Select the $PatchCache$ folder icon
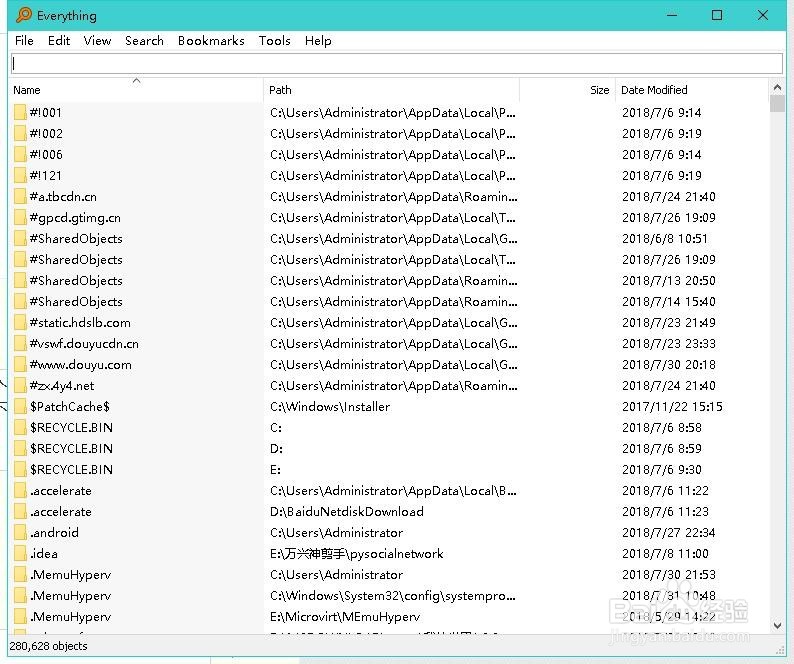This screenshot has width=794, height=664. 20,407
